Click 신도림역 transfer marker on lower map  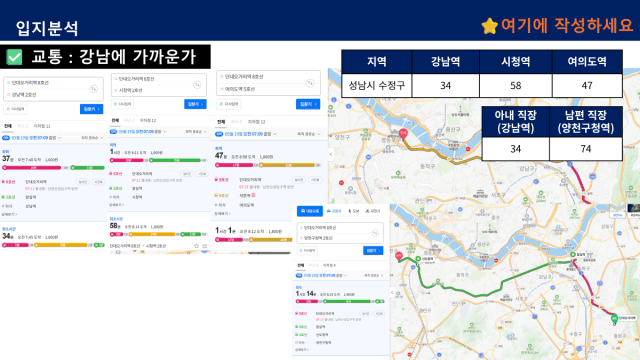coord(418,258)
